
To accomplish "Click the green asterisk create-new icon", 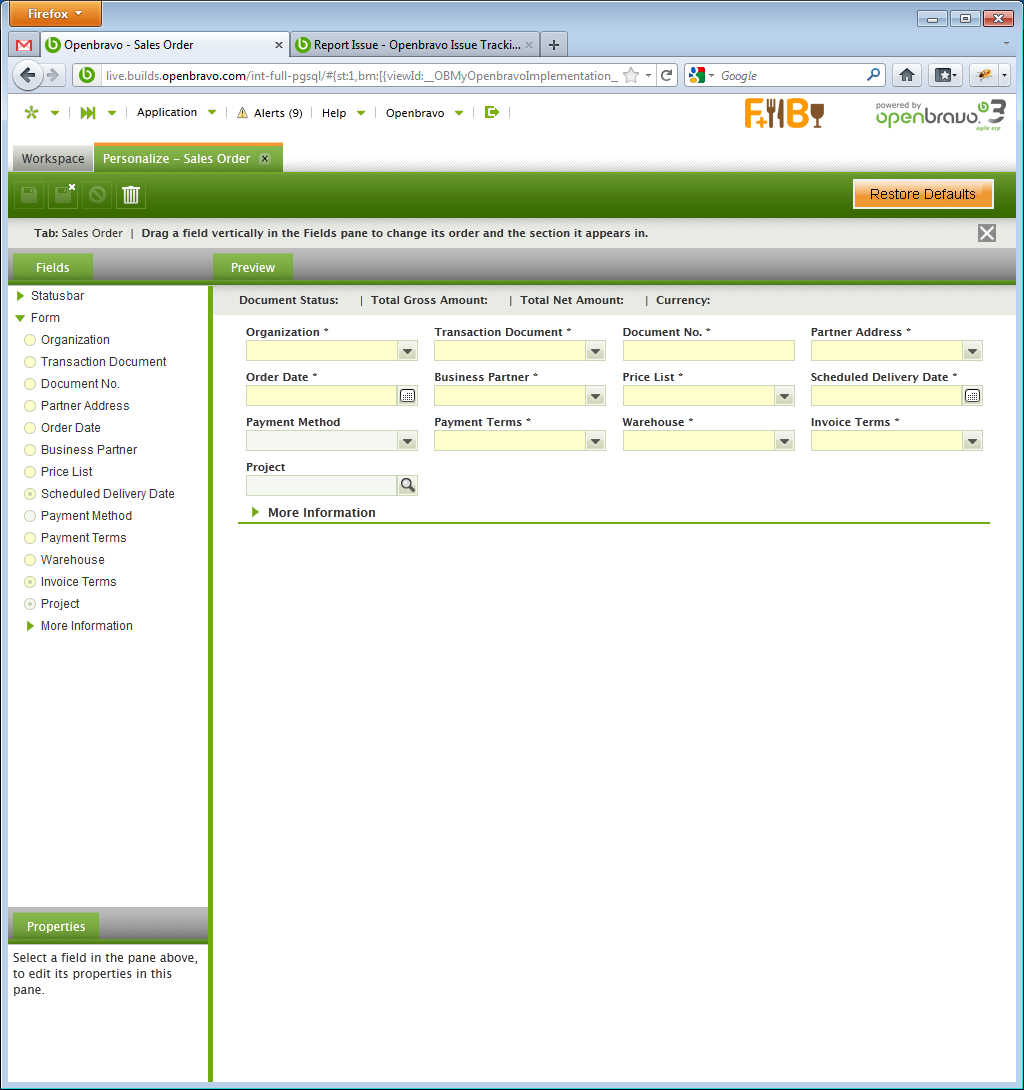I will pyautogui.click(x=31, y=113).
